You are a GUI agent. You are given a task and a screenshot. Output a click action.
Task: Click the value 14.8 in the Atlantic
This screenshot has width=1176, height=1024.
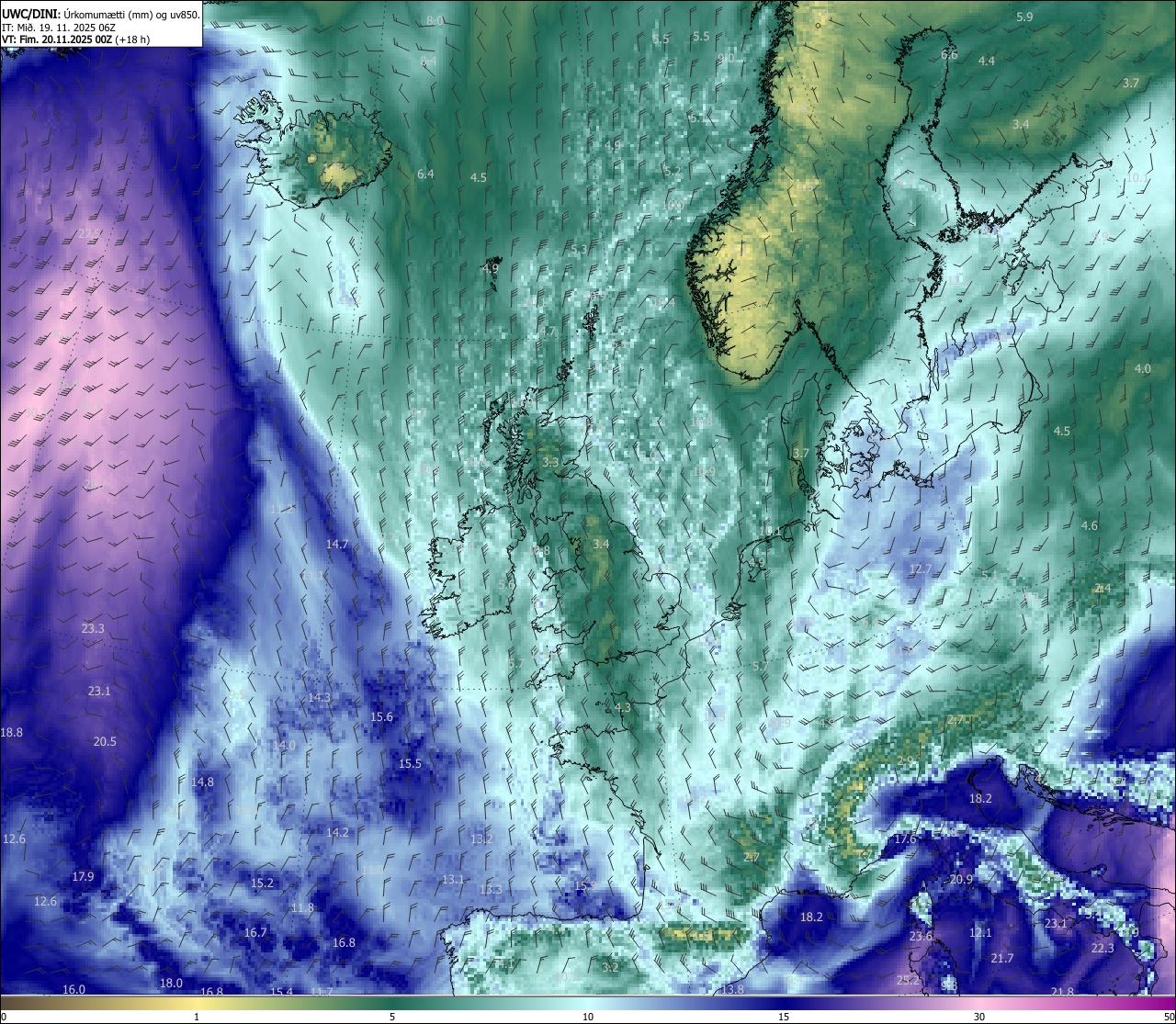[x=202, y=782]
